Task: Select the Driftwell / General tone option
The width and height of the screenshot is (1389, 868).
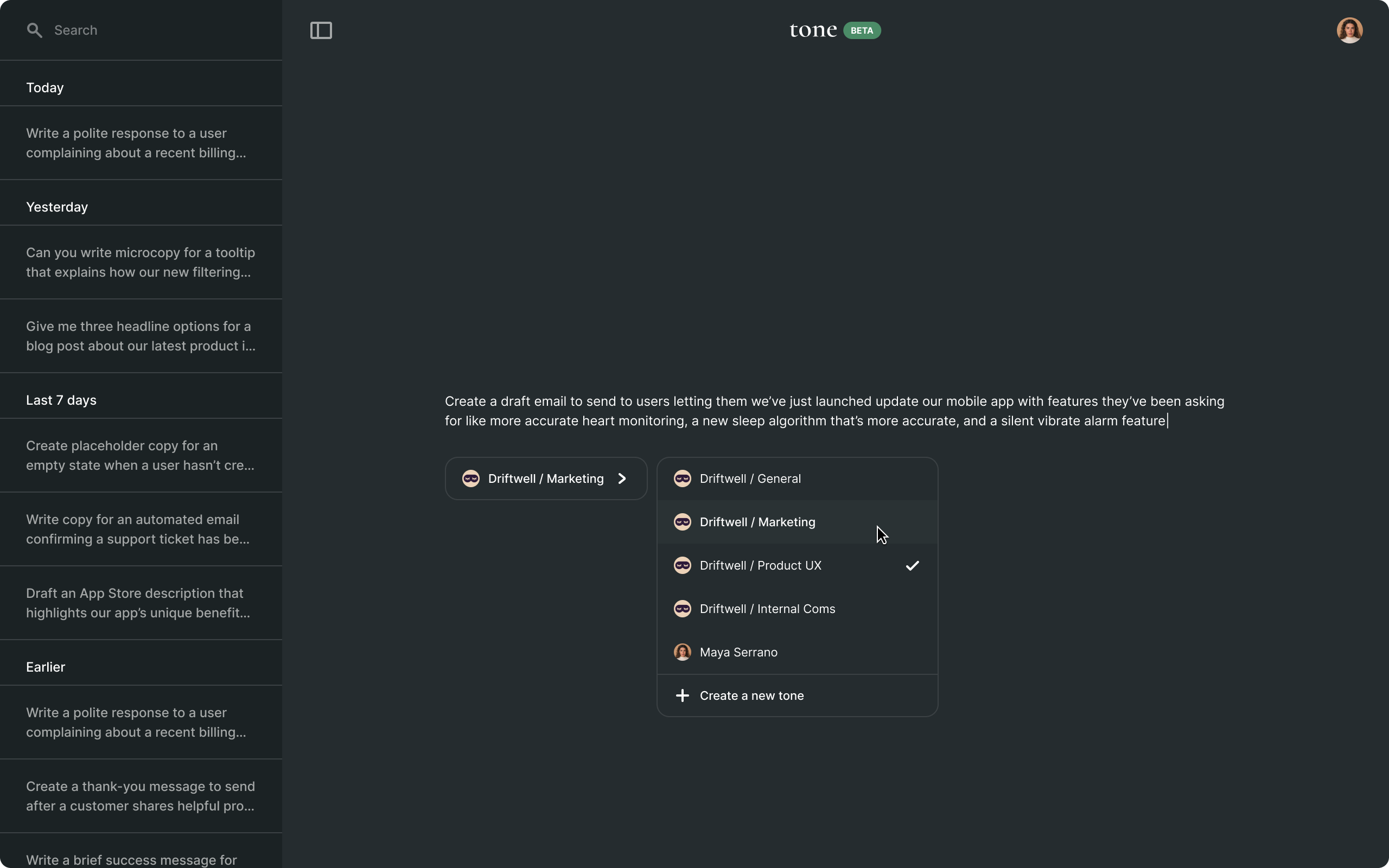Action: pyautogui.click(x=750, y=479)
